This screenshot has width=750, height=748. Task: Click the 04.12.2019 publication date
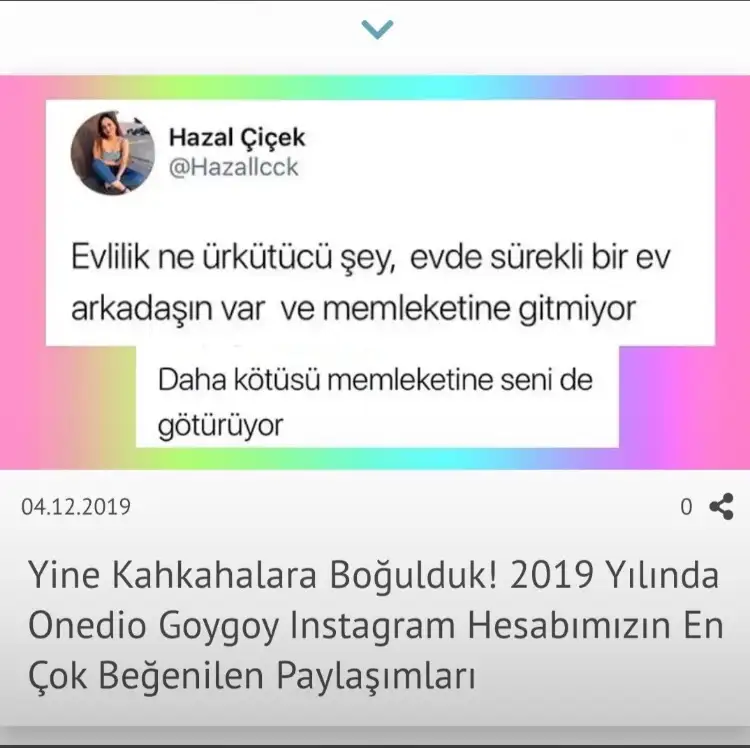[76, 507]
